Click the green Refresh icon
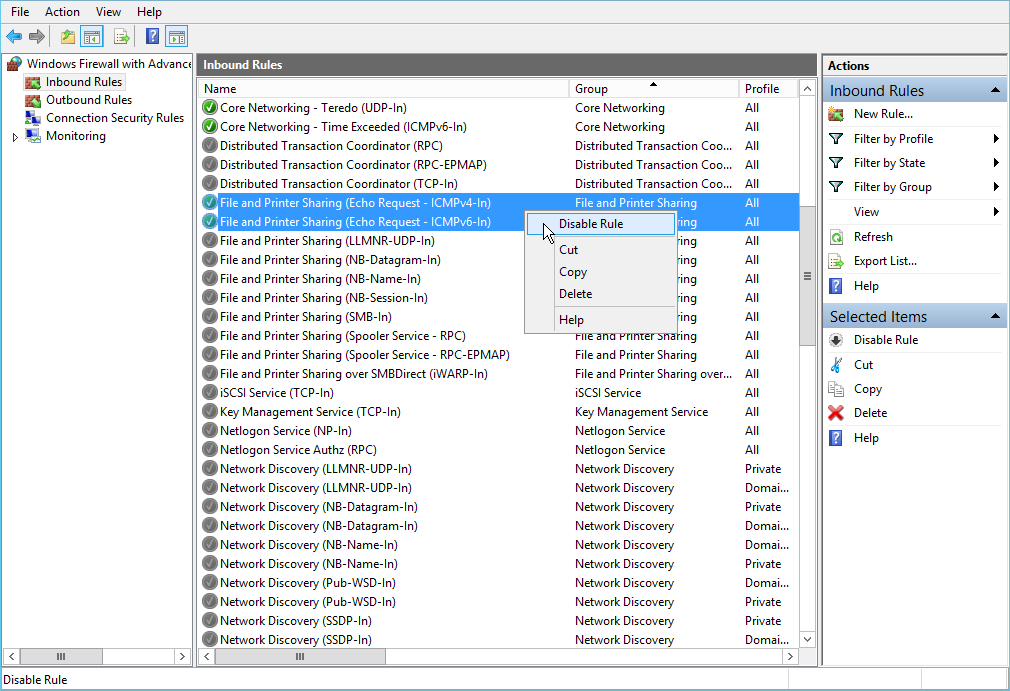The width and height of the screenshot is (1010, 691). point(836,237)
